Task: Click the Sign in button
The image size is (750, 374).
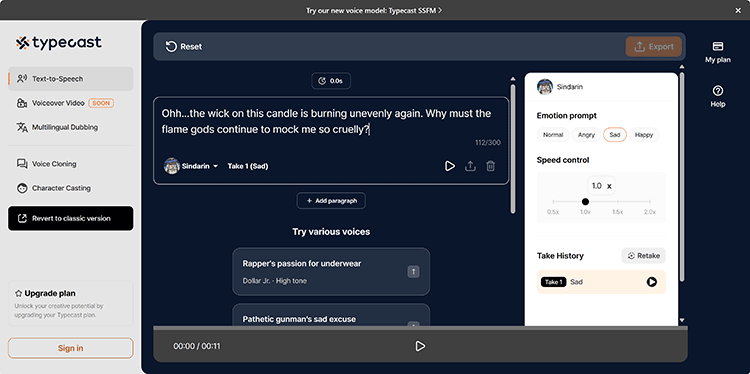Action: (70, 348)
